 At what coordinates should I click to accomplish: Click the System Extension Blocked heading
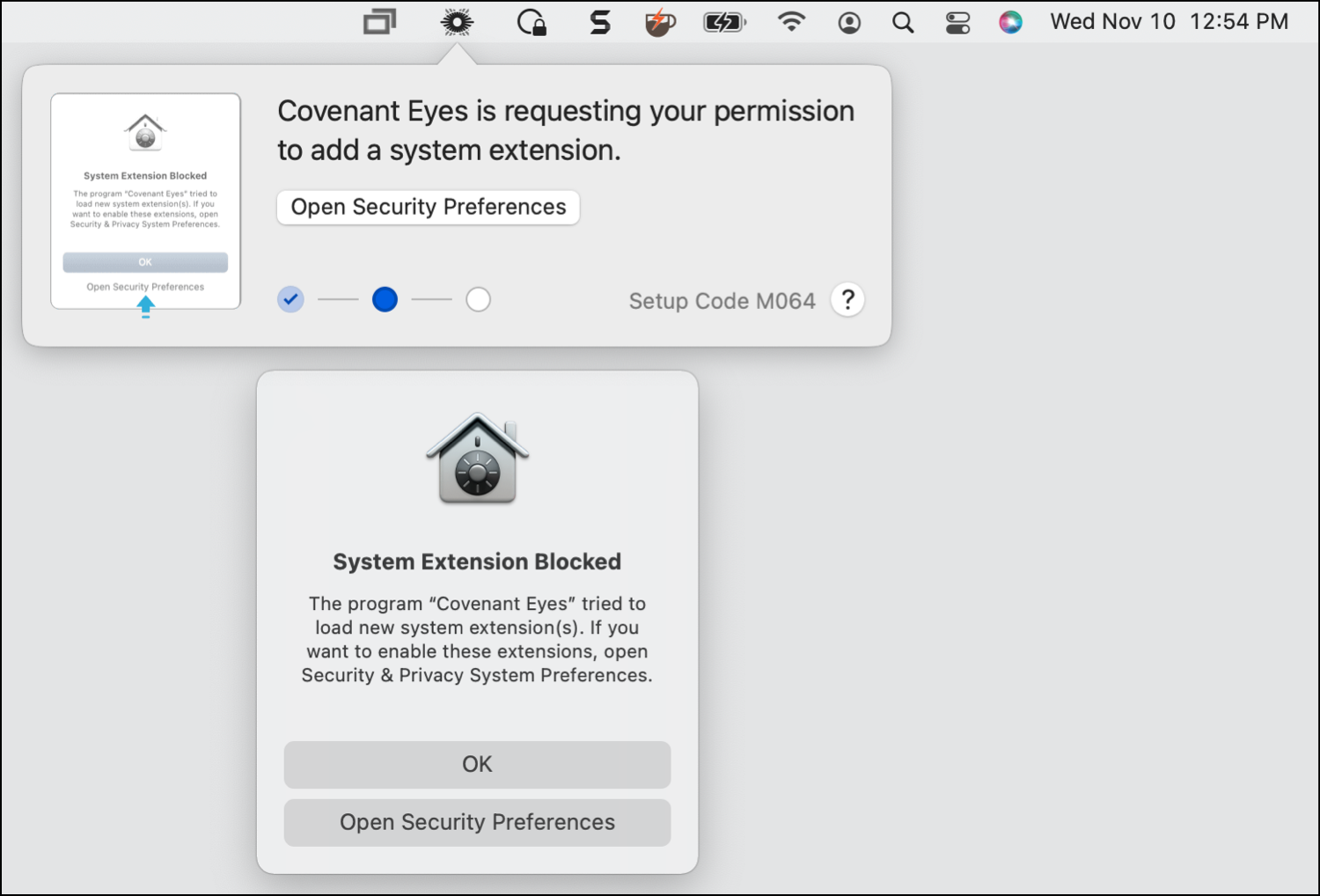[x=477, y=562]
